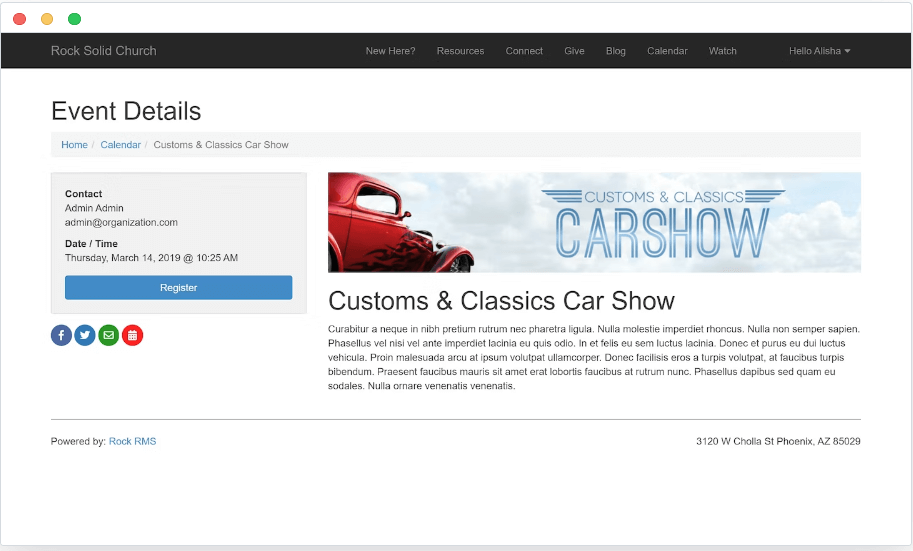Visit the Blog page
Screen dimensions: 913x551
point(615,51)
